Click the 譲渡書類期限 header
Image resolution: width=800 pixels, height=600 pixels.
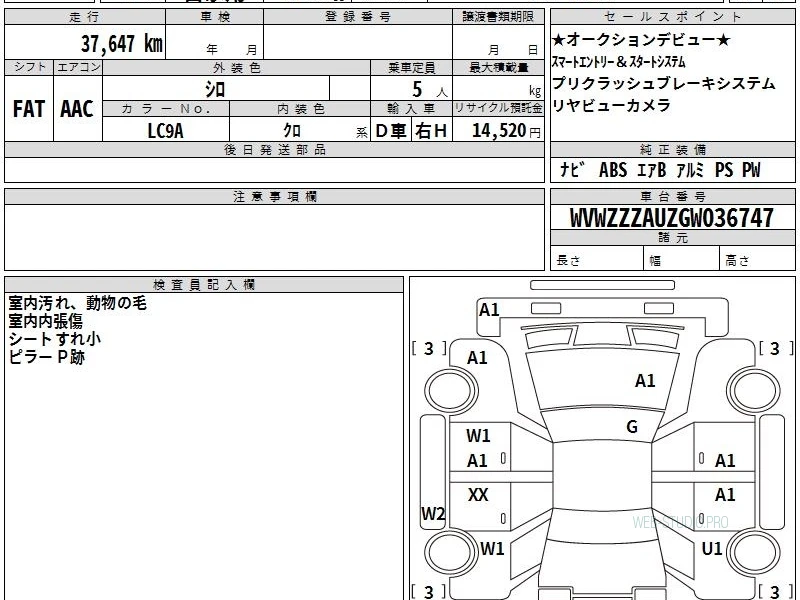498,17
